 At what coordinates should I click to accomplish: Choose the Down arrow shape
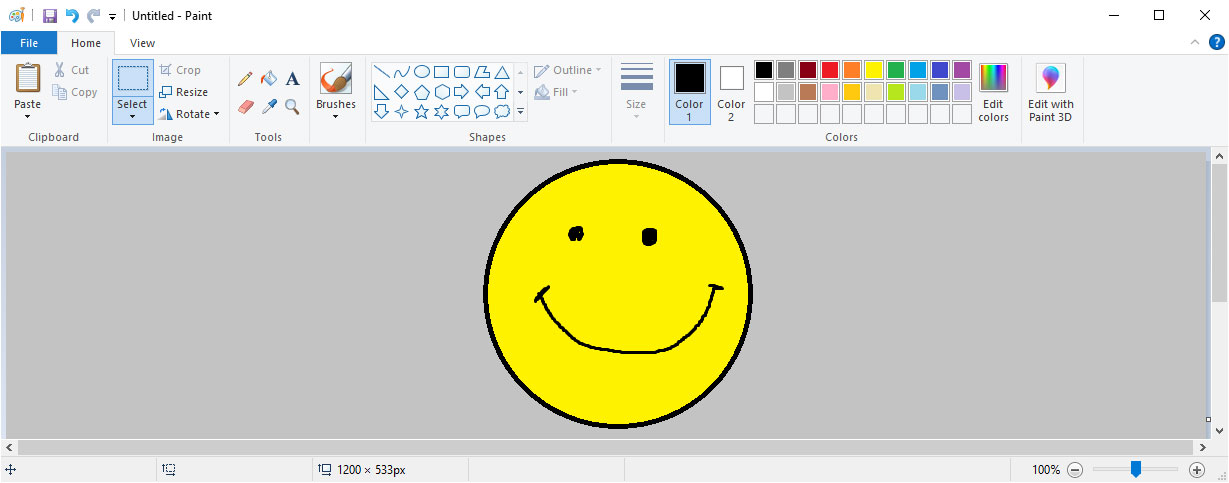click(382, 112)
